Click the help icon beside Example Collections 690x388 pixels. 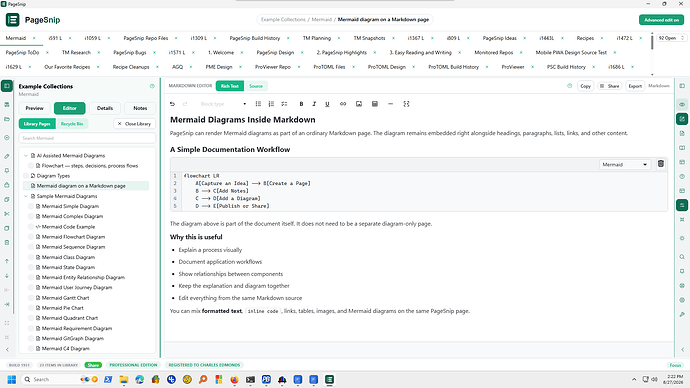152,86
